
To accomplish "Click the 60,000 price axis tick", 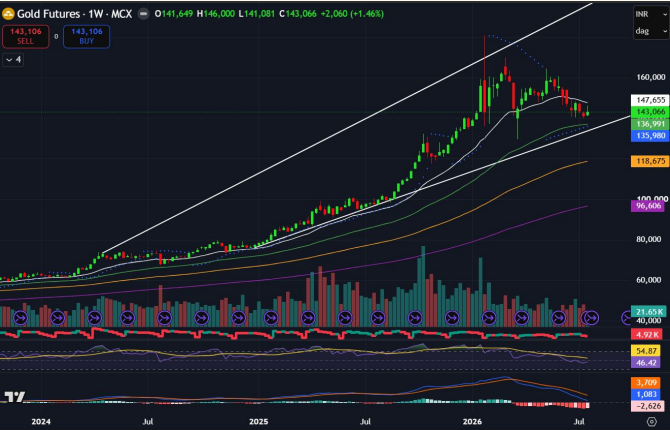I will pyautogui.click(x=649, y=280).
